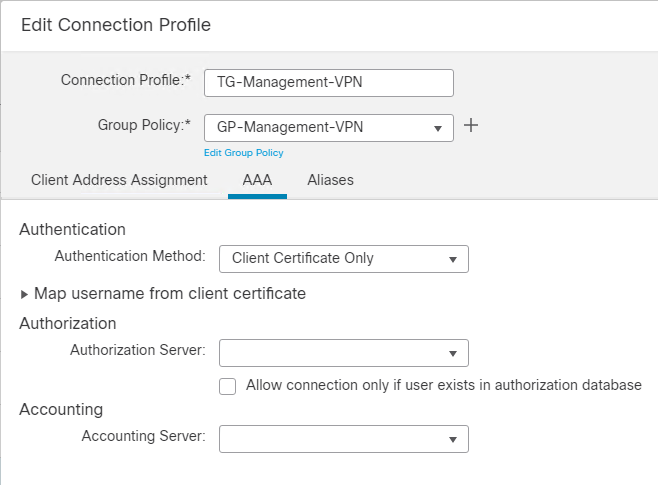Switch to the Client Address Assignment tab

click(x=119, y=180)
